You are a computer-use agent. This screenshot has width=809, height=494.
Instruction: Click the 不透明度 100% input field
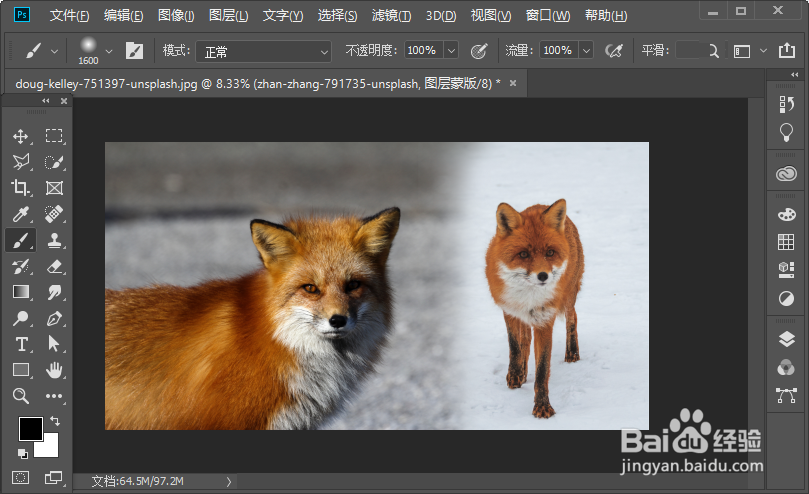coord(423,51)
